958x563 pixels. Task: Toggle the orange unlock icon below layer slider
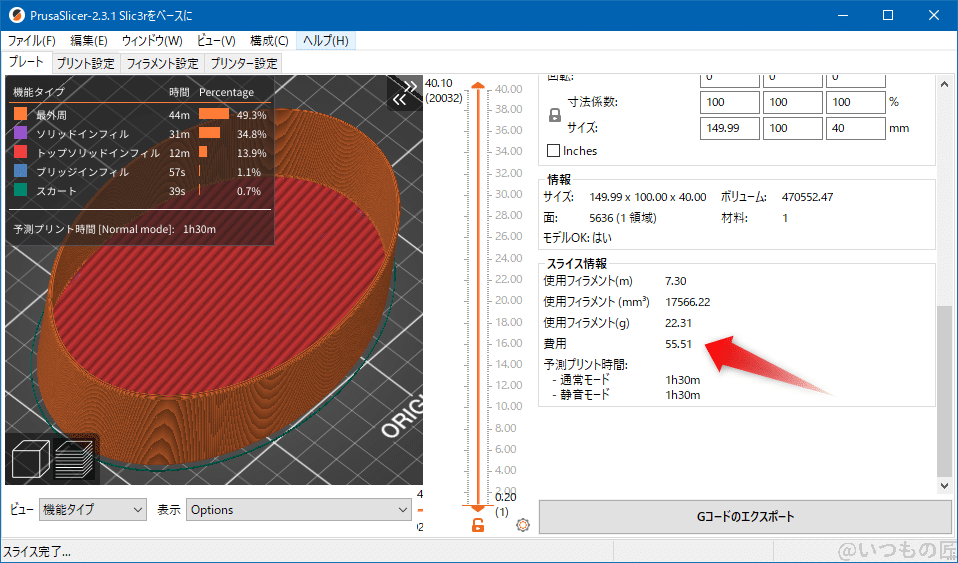(478, 525)
